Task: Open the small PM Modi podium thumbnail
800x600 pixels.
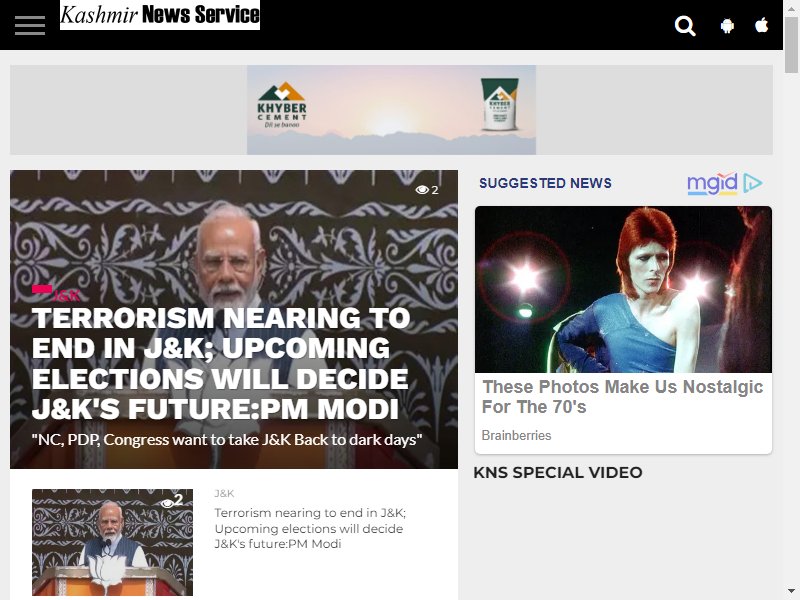Action: pyautogui.click(x=112, y=542)
